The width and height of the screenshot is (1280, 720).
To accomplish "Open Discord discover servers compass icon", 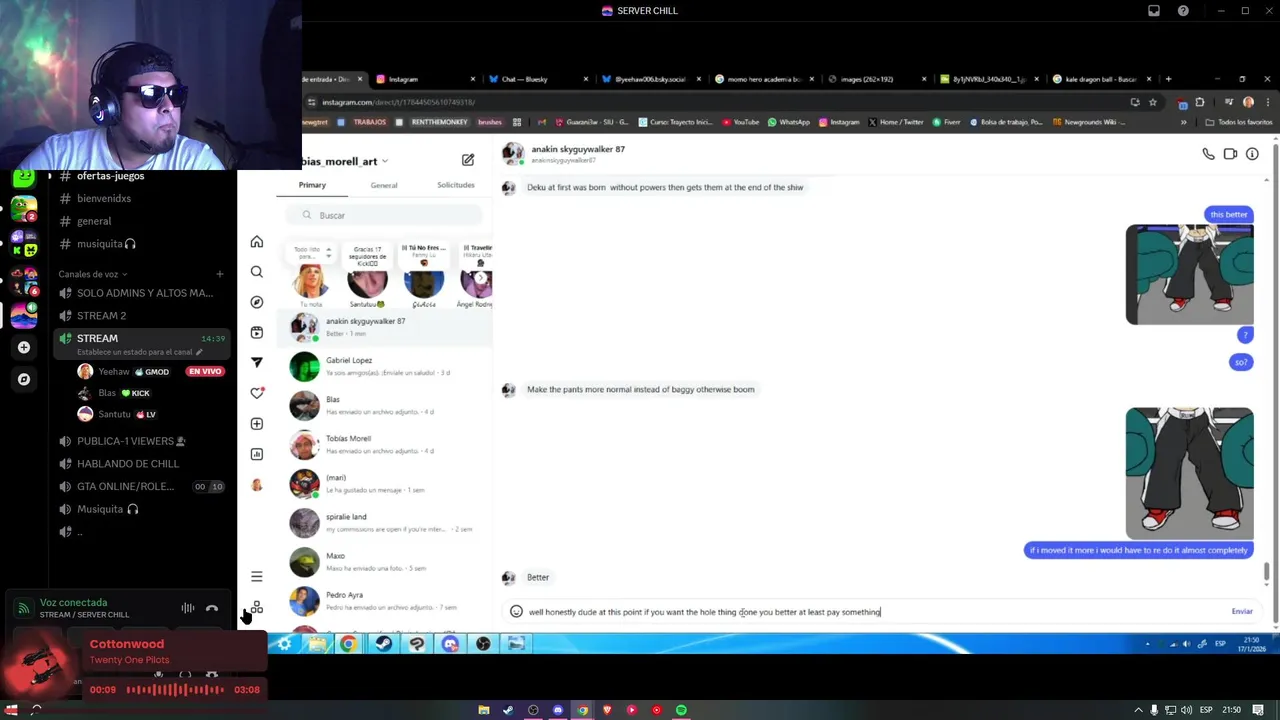I will pyautogui.click(x=24, y=379).
